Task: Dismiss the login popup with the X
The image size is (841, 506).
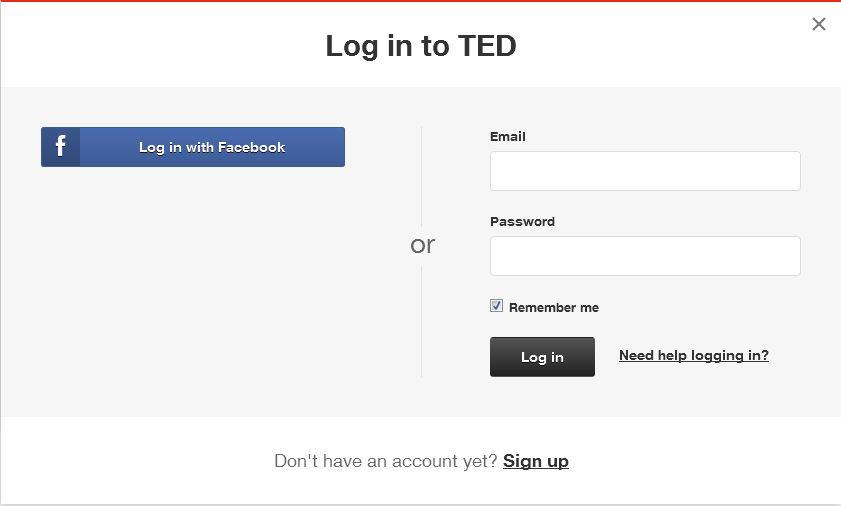Action: (x=819, y=24)
